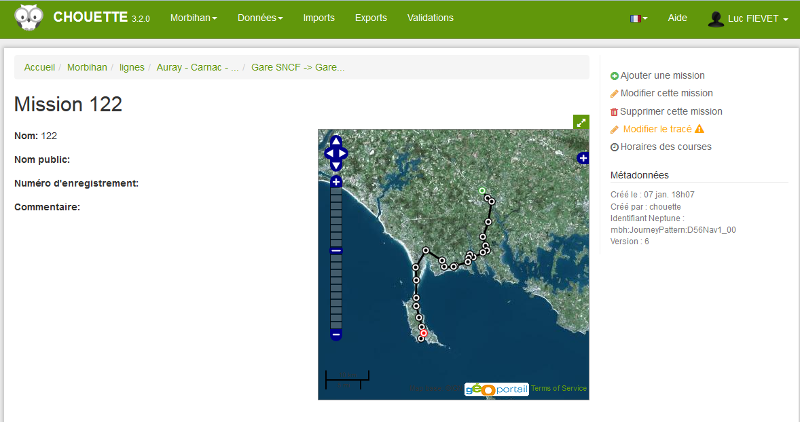Toggle the map fullscreen expand icon
Viewport: 800px width, 422px height.
tap(581, 122)
